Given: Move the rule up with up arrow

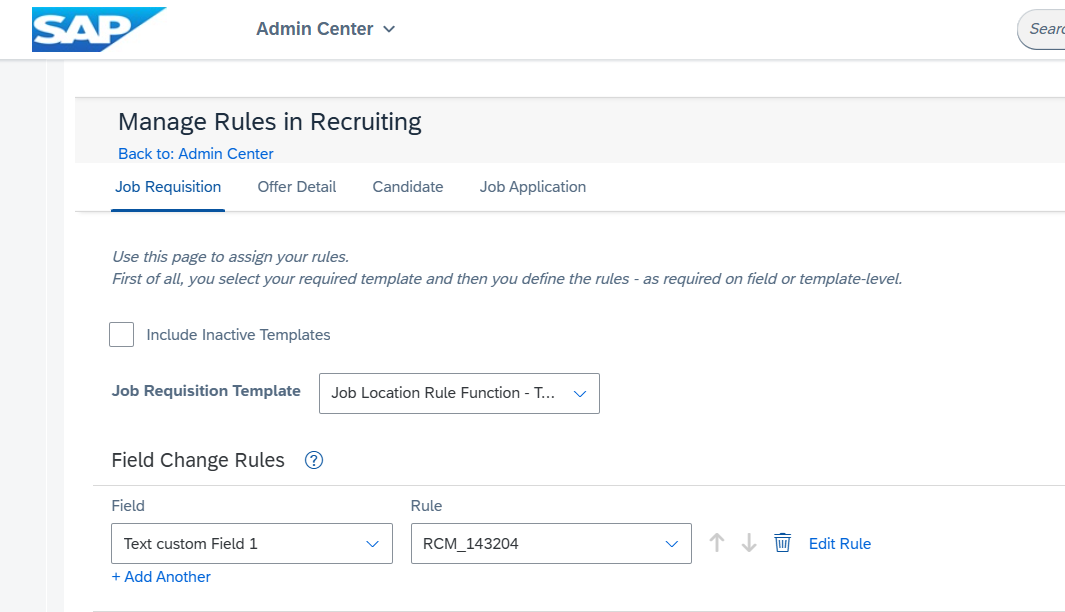Looking at the screenshot, I should [717, 543].
